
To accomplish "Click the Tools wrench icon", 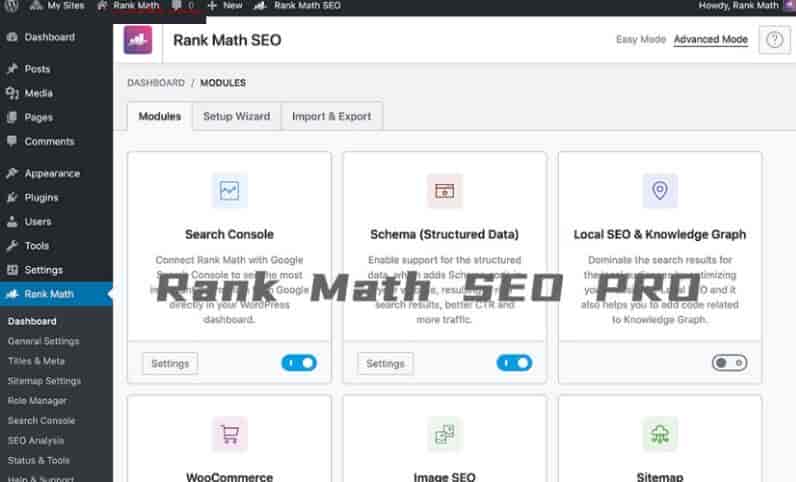I will [x=12, y=246].
